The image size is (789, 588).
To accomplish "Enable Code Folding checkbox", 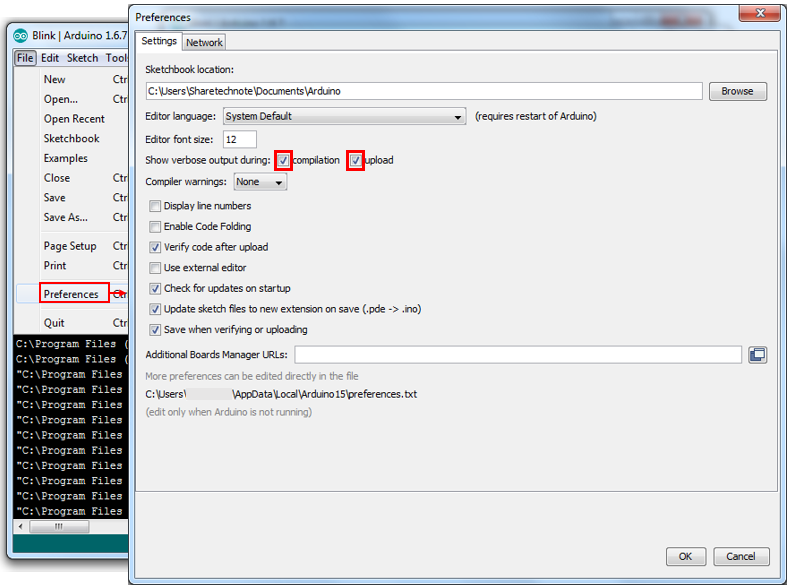I will [x=155, y=227].
